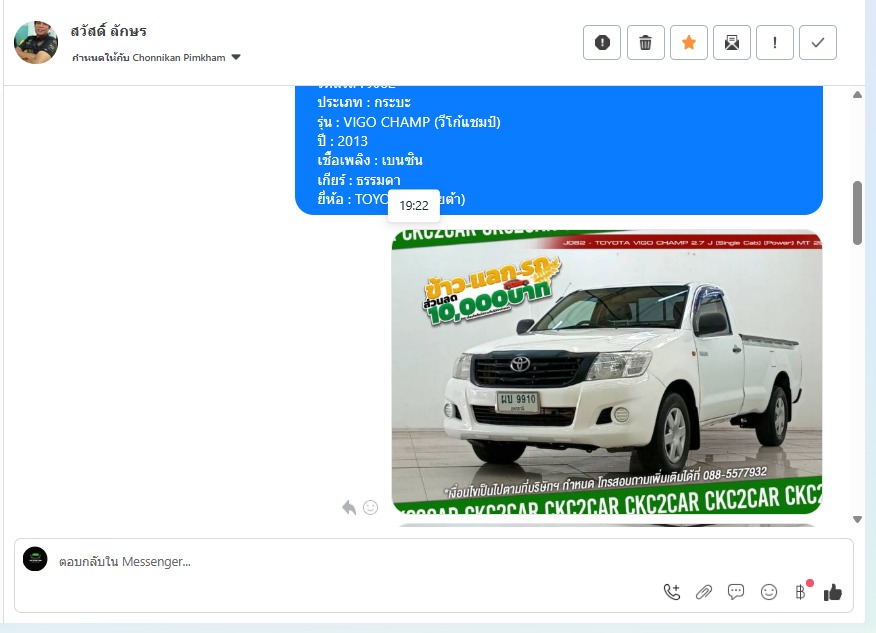Image resolution: width=876 pixels, height=633 pixels.
Task: Click the line 'เกียร์ : ธรรมดา' in message
Action: pos(359,180)
